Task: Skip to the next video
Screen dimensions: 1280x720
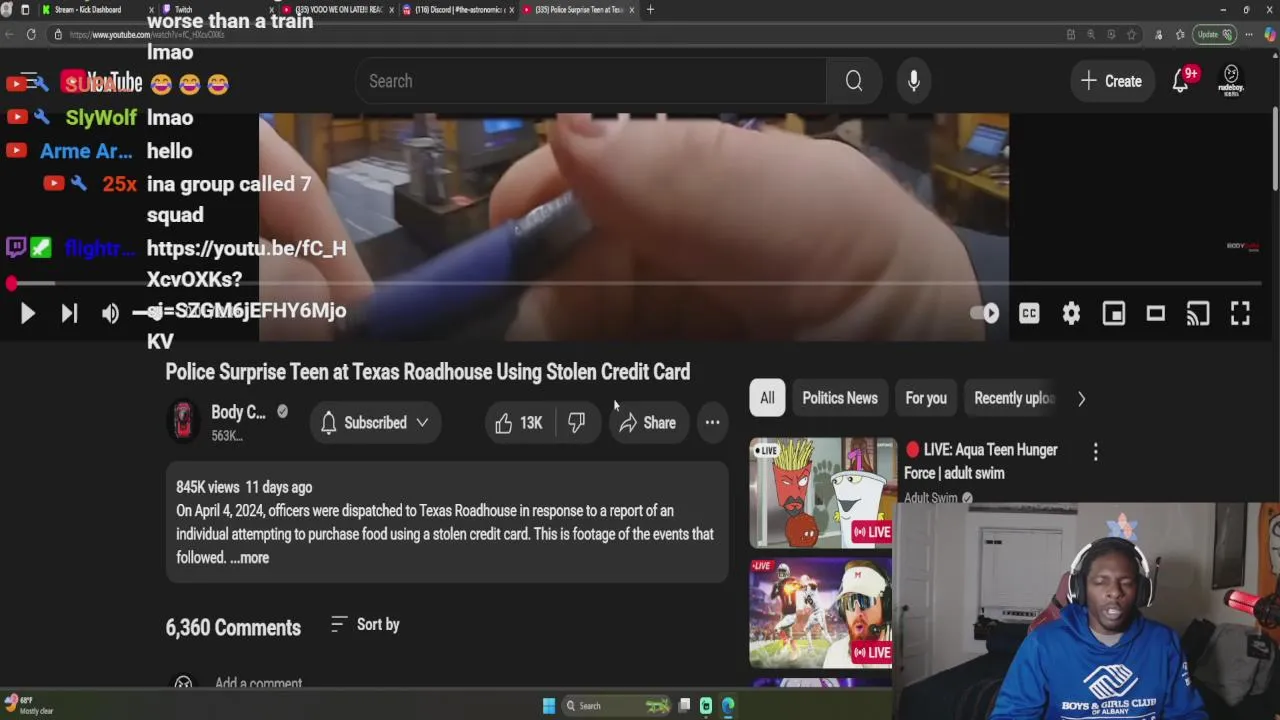Action: (x=69, y=314)
